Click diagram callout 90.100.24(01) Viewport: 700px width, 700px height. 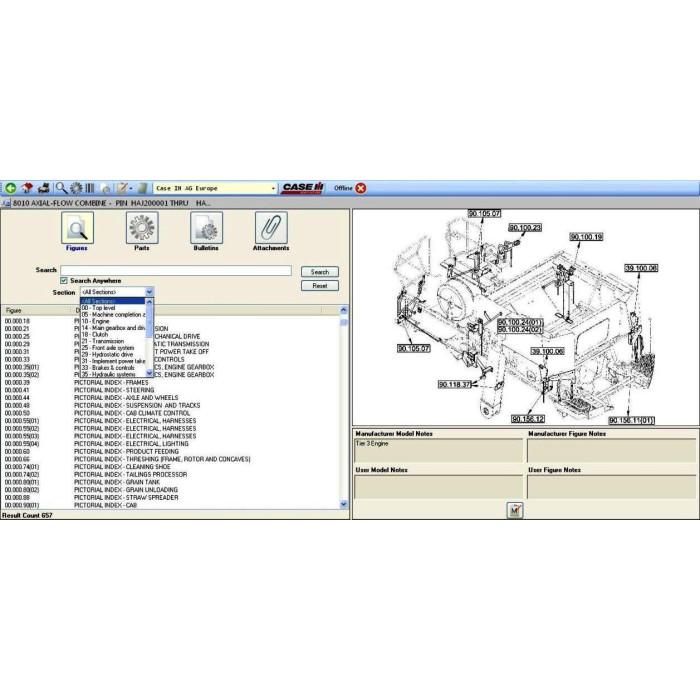click(x=520, y=322)
